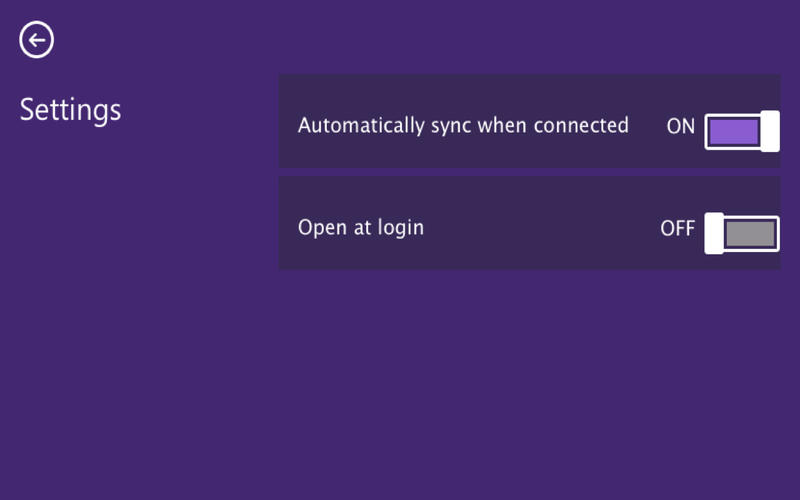
Task: Turn off the automatic sync toggle
Action: [x=741, y=131]
